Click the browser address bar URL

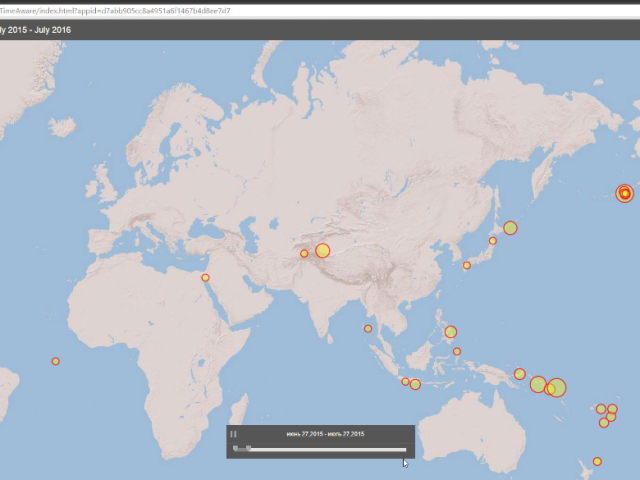coord(115,11)
